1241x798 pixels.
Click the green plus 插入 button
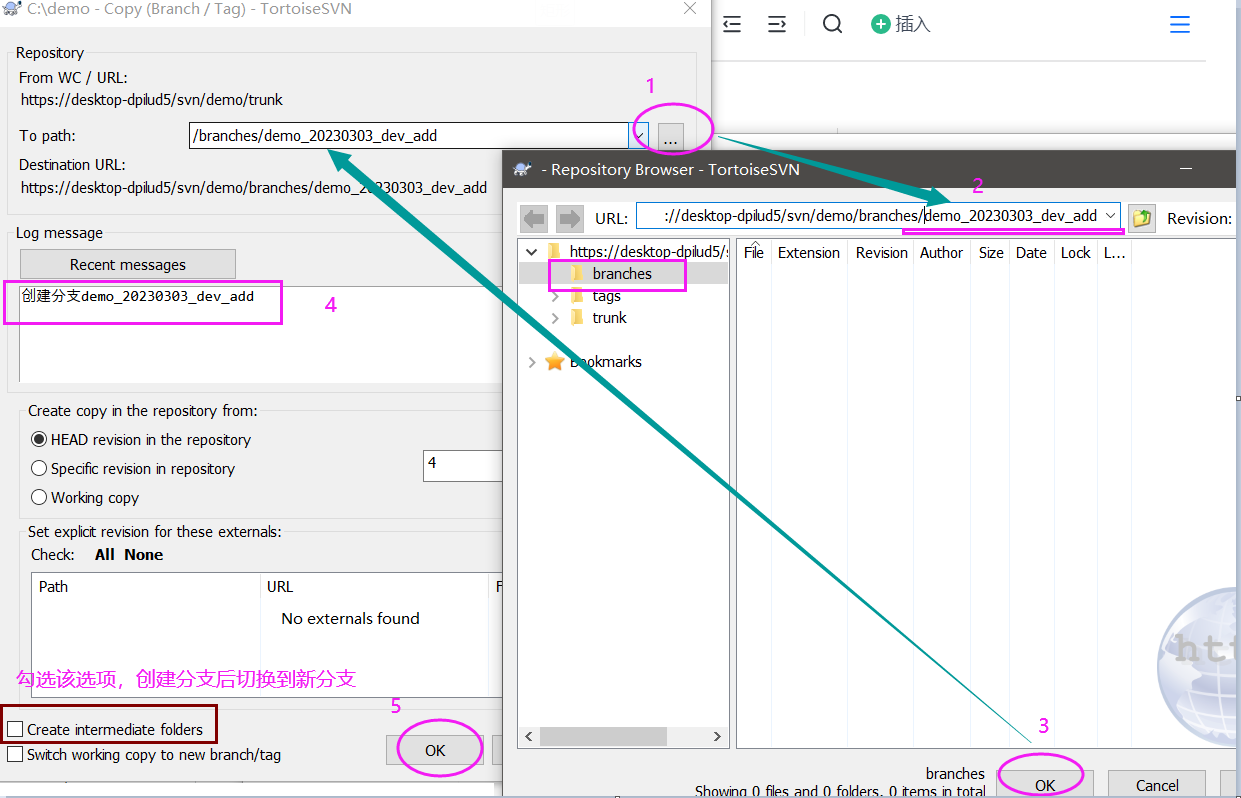tap(901, 24)
